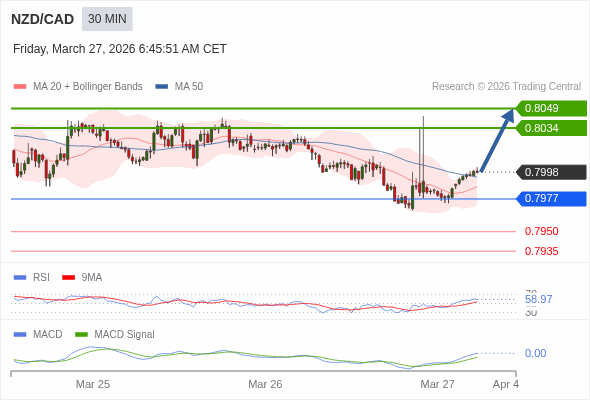The height and width of the screenshot is (400, 590).
Task: Click the MACD legend label
Action: (x=48, y=335)
